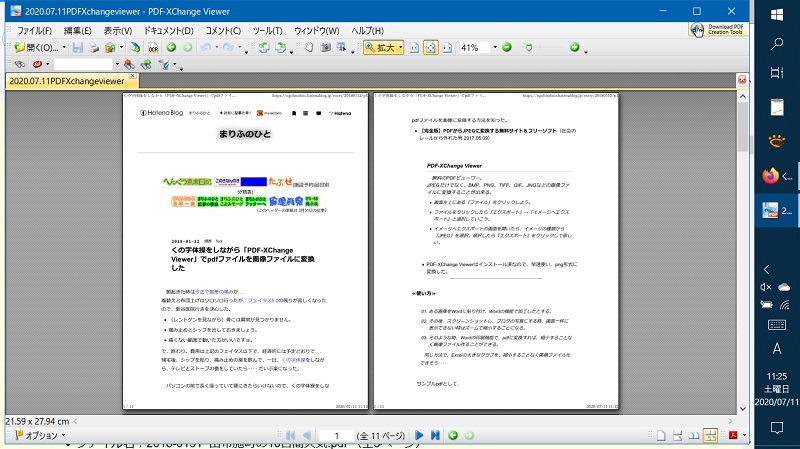Viewport: 800px width, 449px height.
Task: Go to first page button
Action: point(290,435)
